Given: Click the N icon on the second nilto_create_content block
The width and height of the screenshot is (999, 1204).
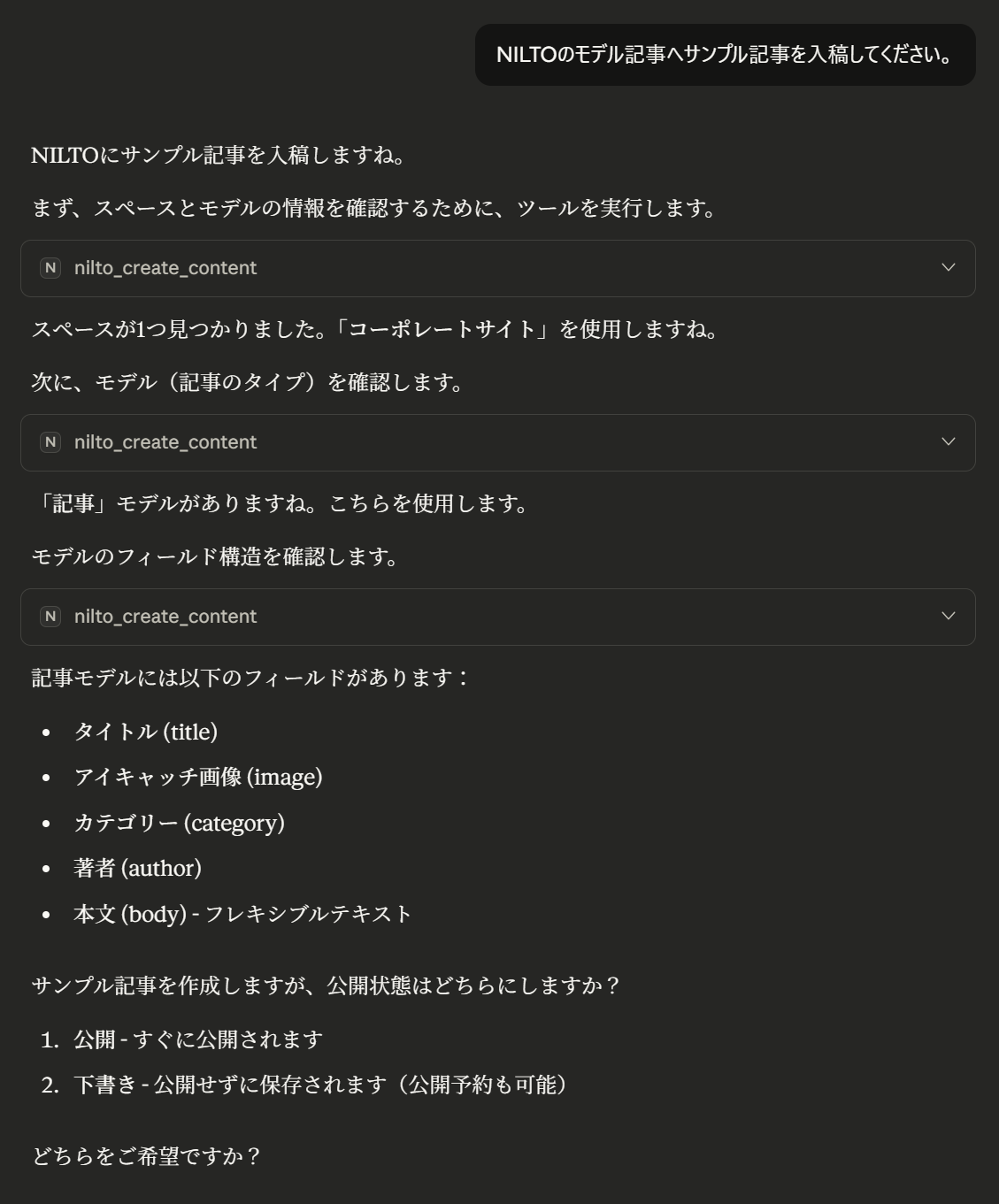Looking at the screenshot, I should (x=50, y=442).
